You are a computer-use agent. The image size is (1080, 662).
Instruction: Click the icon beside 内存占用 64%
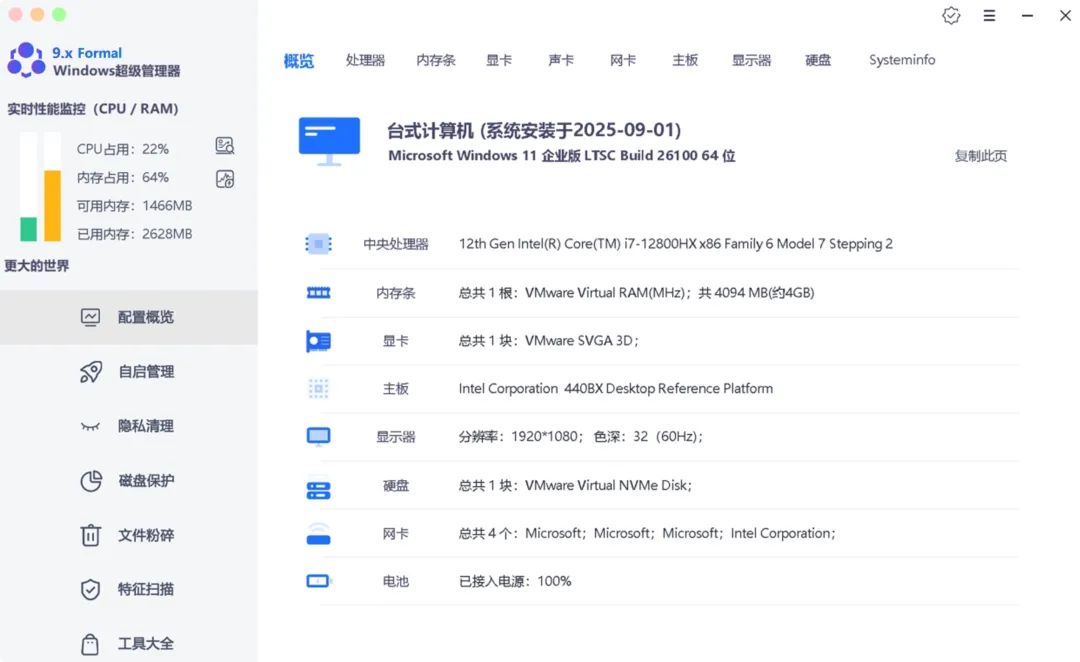point(225,179)
